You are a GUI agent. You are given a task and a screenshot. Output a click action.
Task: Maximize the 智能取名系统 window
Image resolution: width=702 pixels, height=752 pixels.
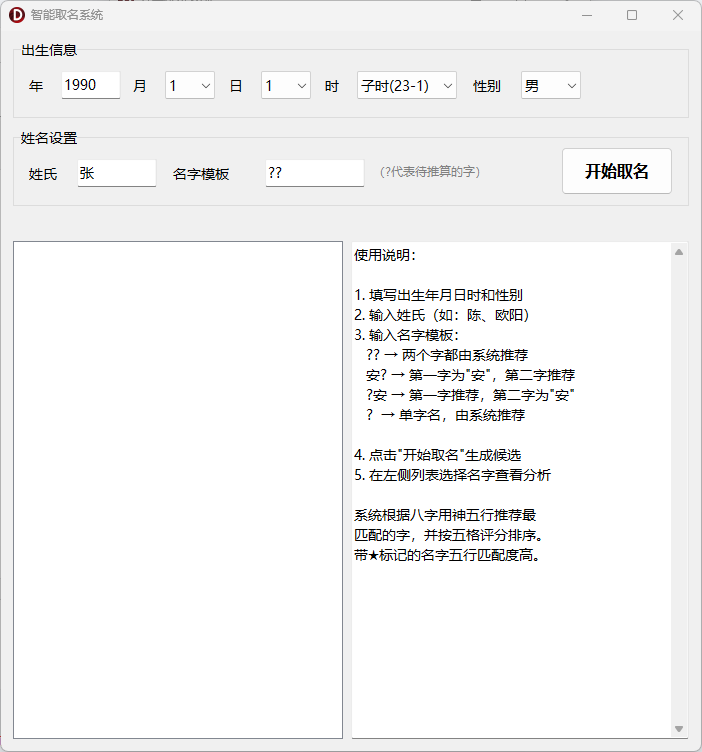pyautogui.click(x=632, y=15)
